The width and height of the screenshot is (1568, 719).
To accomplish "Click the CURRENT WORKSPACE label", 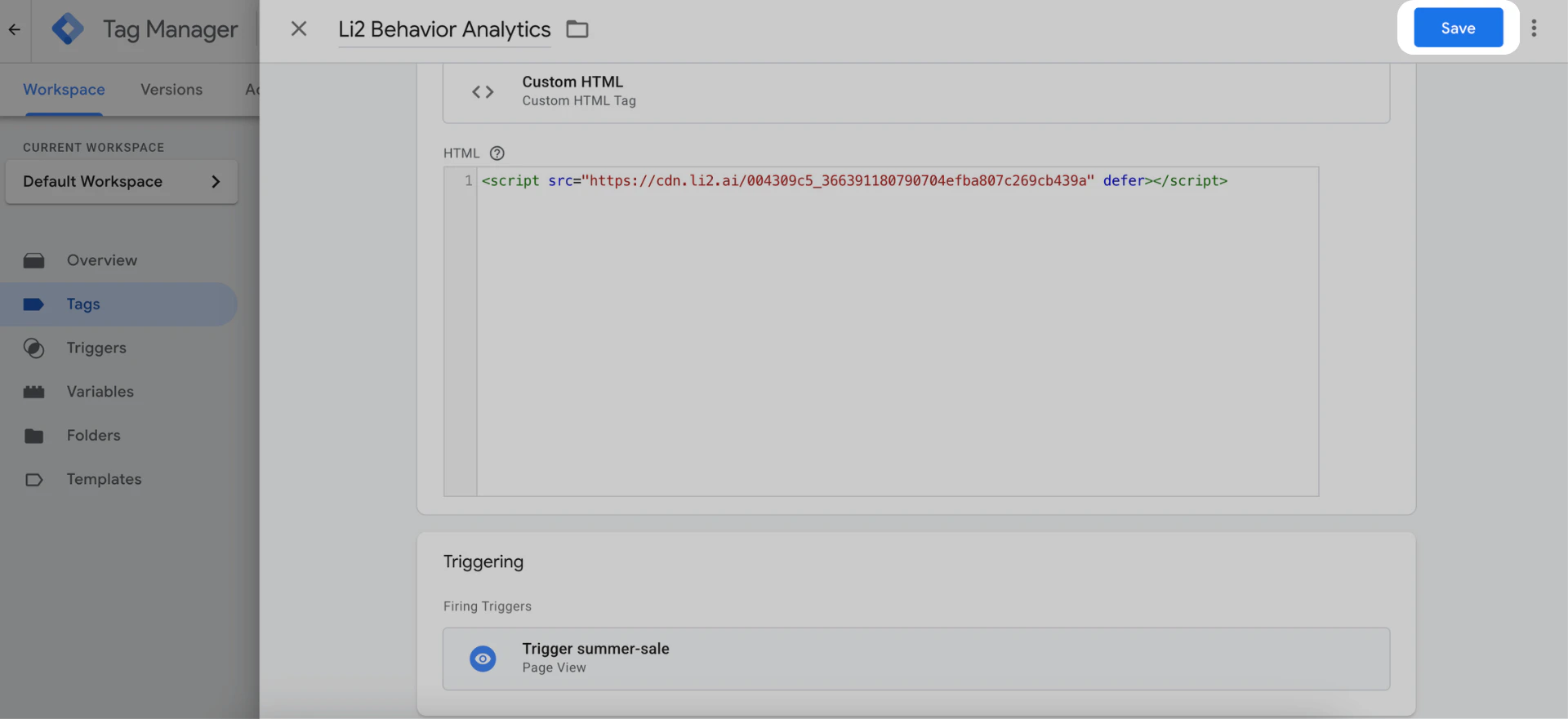I will coord(94,147).
